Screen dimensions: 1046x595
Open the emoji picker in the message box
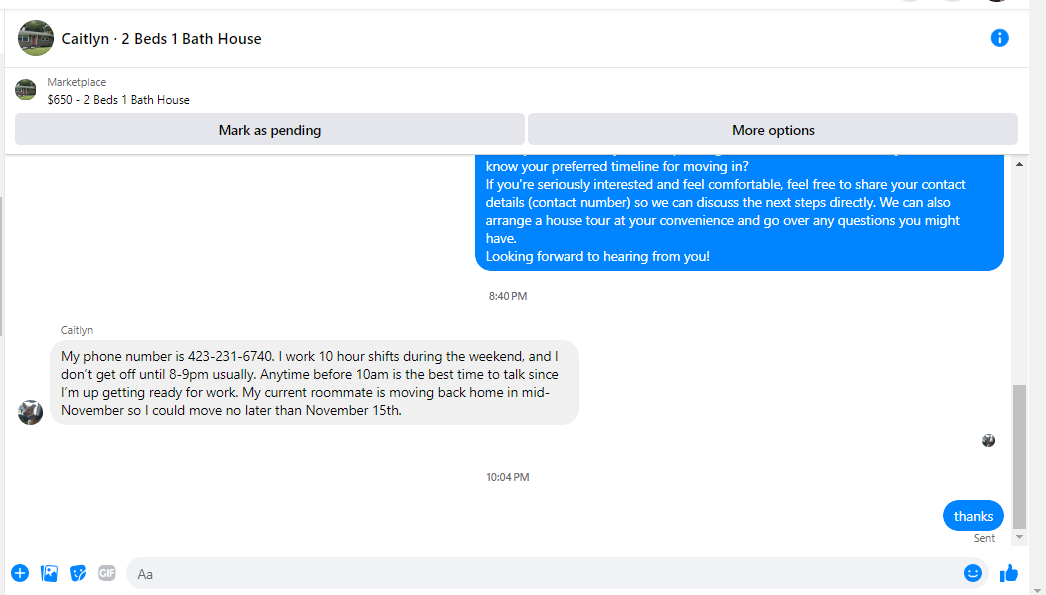(973, 573)
